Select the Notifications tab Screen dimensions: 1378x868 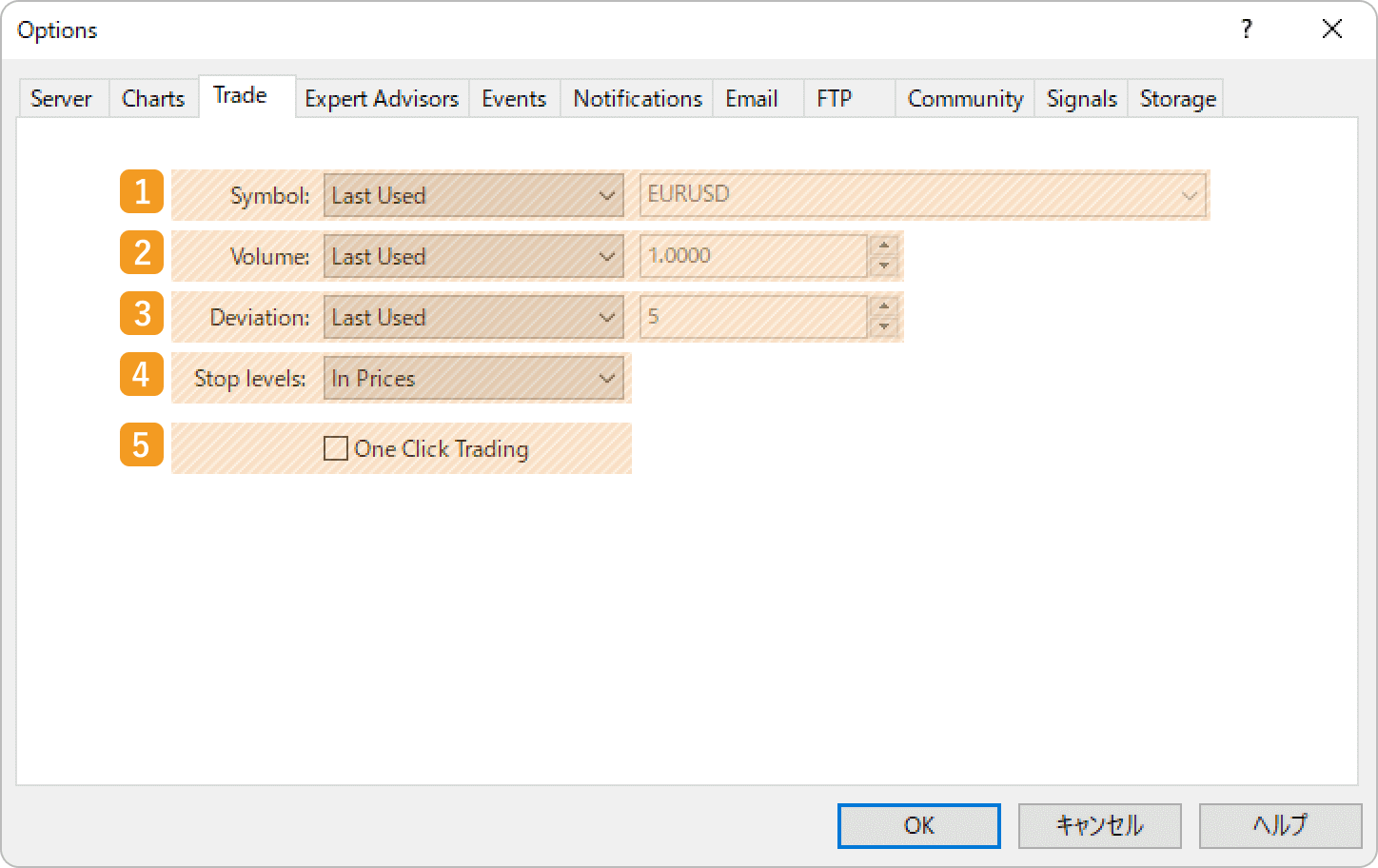point(637,99)
